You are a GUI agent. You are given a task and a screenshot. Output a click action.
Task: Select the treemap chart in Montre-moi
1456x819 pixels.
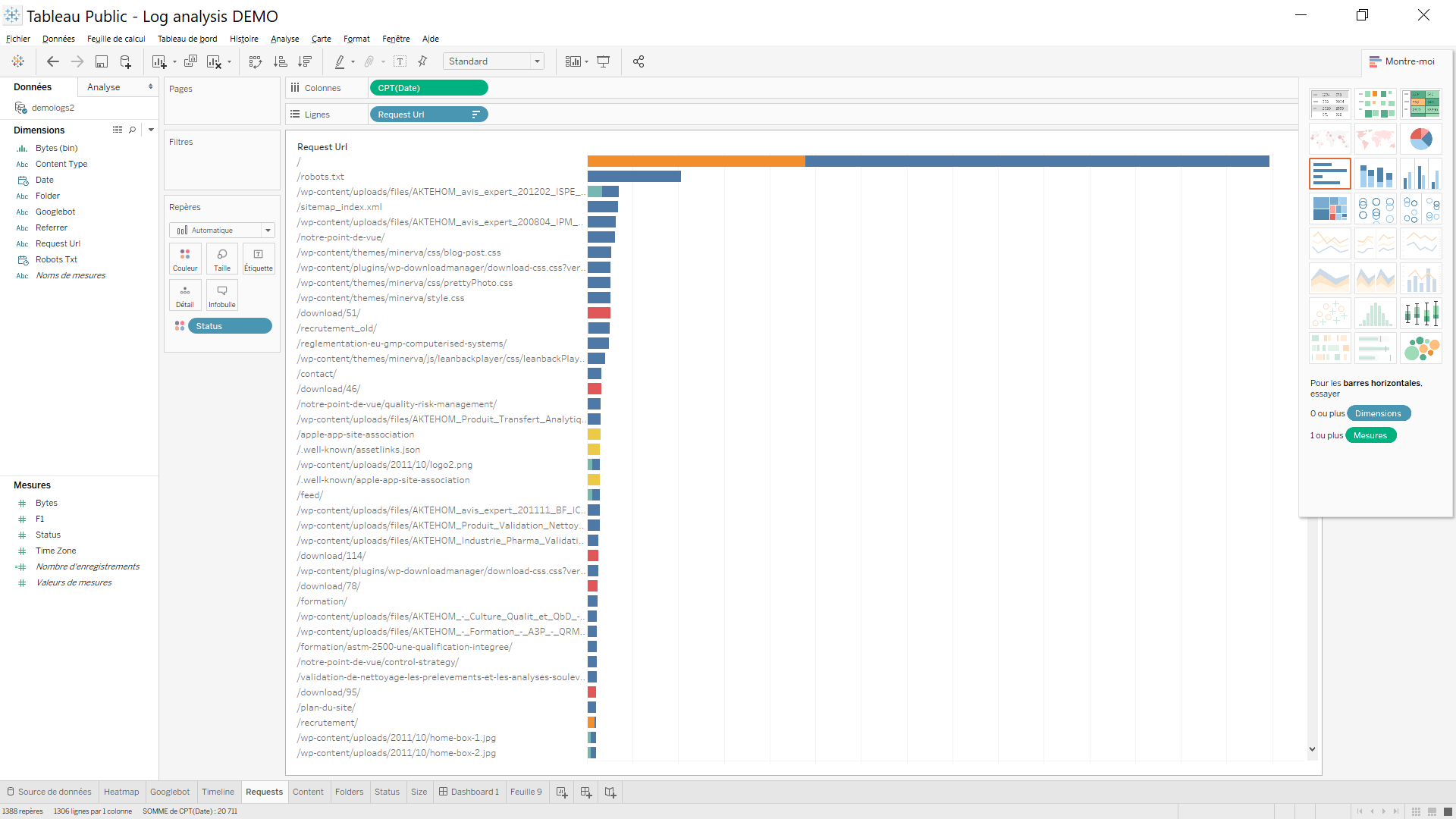pos(1330,208)
